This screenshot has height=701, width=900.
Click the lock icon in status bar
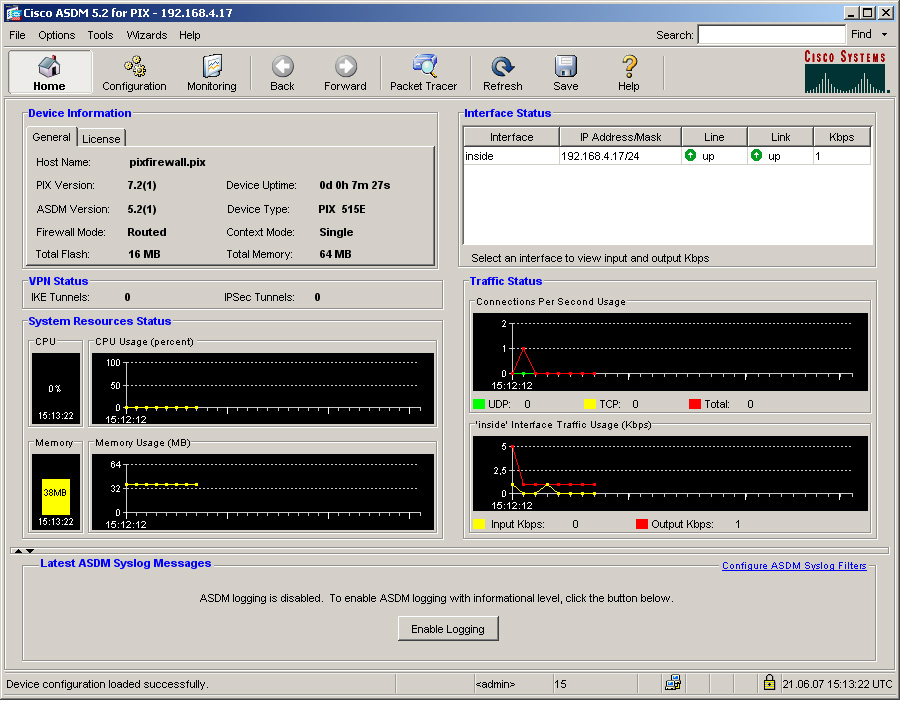769,683
